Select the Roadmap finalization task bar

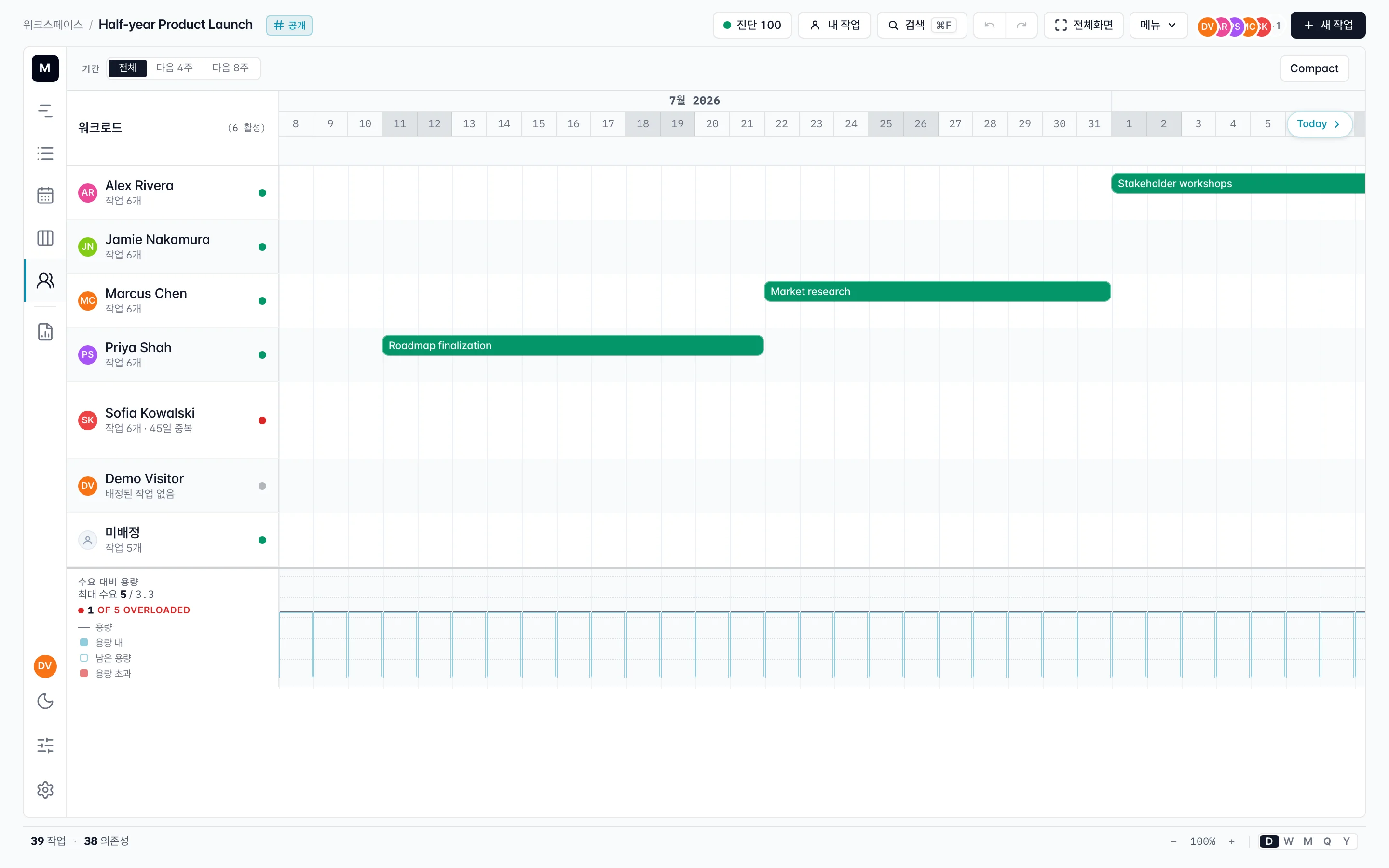tap(573, 346)
